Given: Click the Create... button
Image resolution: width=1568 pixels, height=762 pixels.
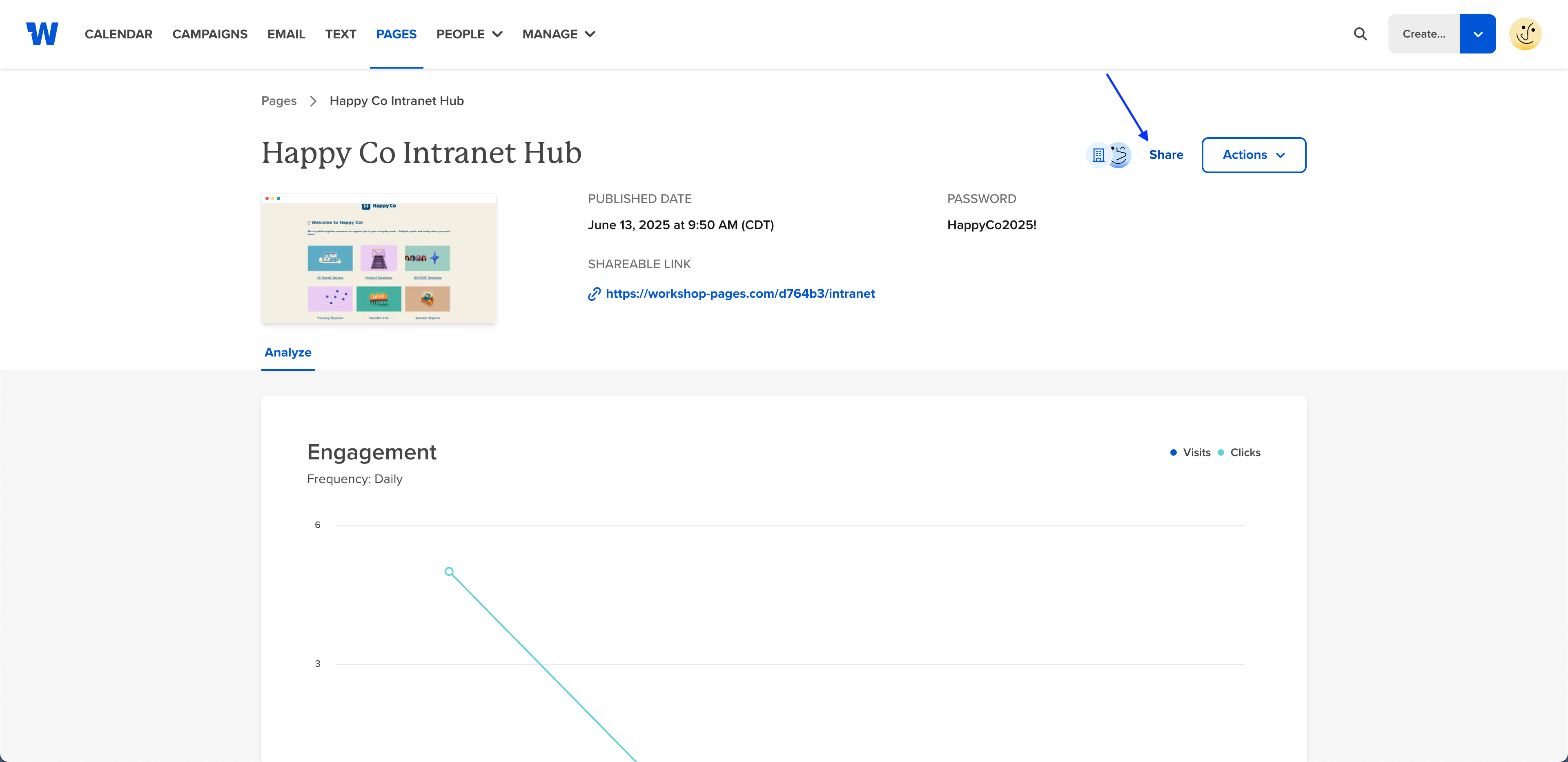Looking at the screenshot, I should [x=1424, y=34].
